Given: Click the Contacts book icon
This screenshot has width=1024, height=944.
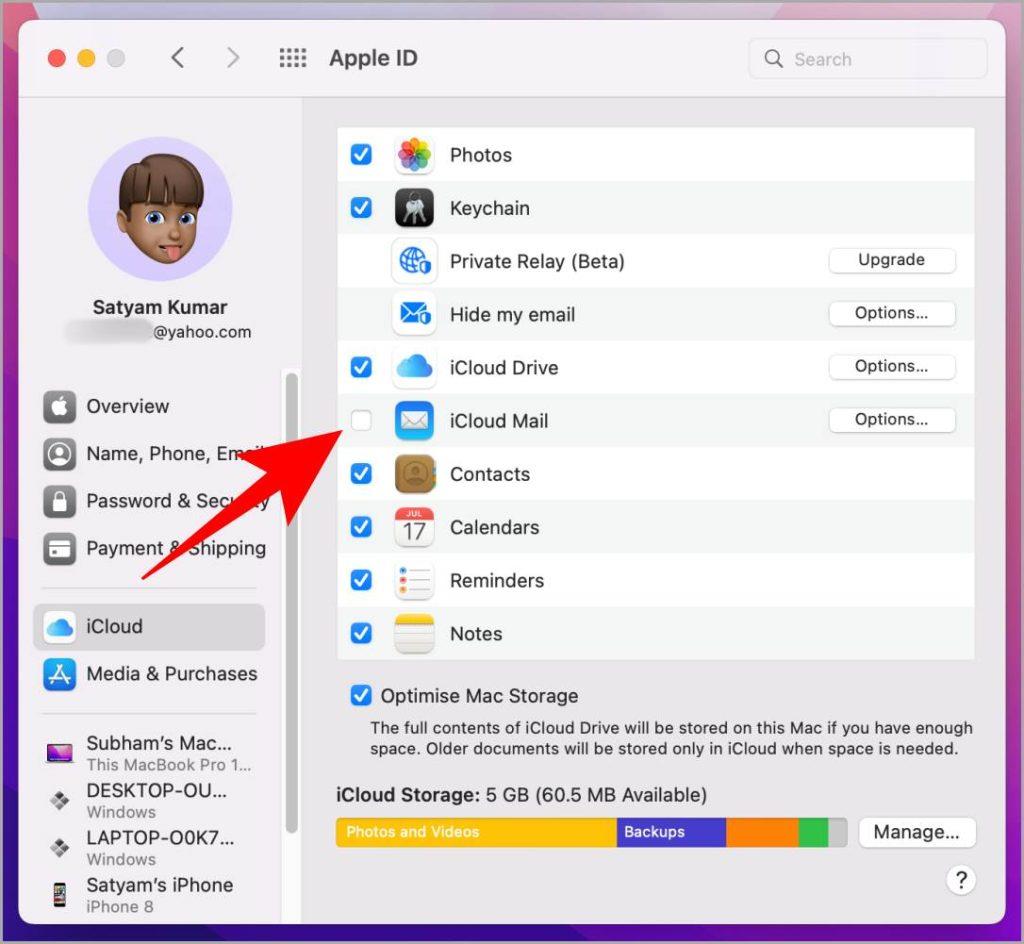Looking at the screenshot, I should tap(414, 474).
